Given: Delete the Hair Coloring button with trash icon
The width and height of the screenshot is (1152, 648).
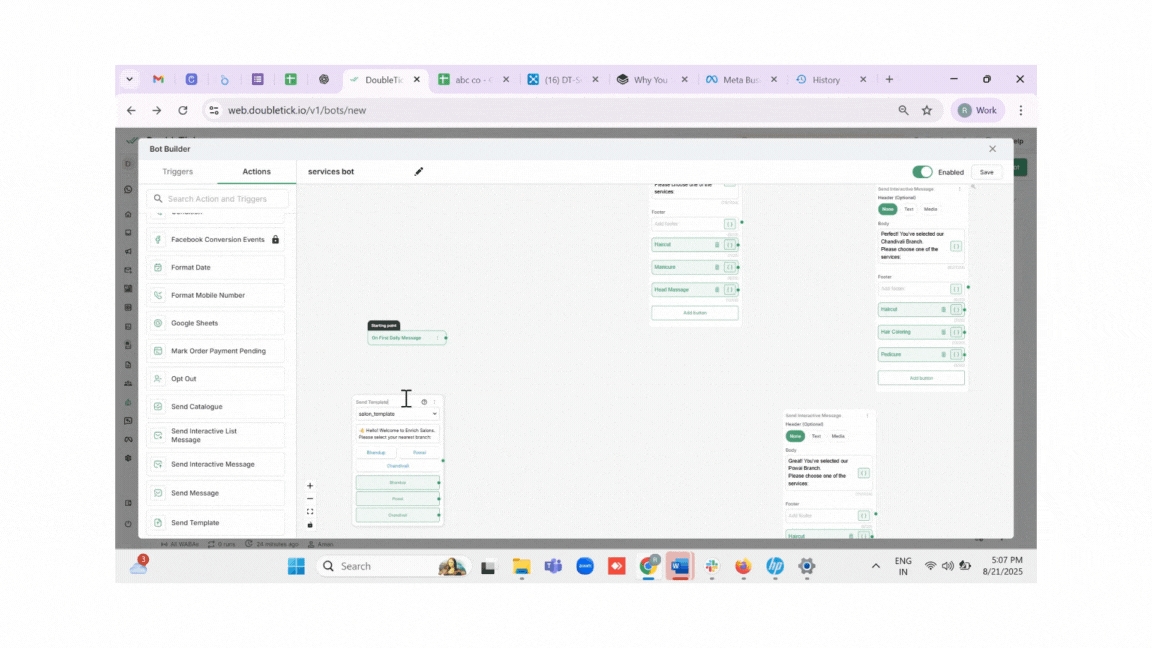Looking at the screenshot, I should (x=943, y=332).
